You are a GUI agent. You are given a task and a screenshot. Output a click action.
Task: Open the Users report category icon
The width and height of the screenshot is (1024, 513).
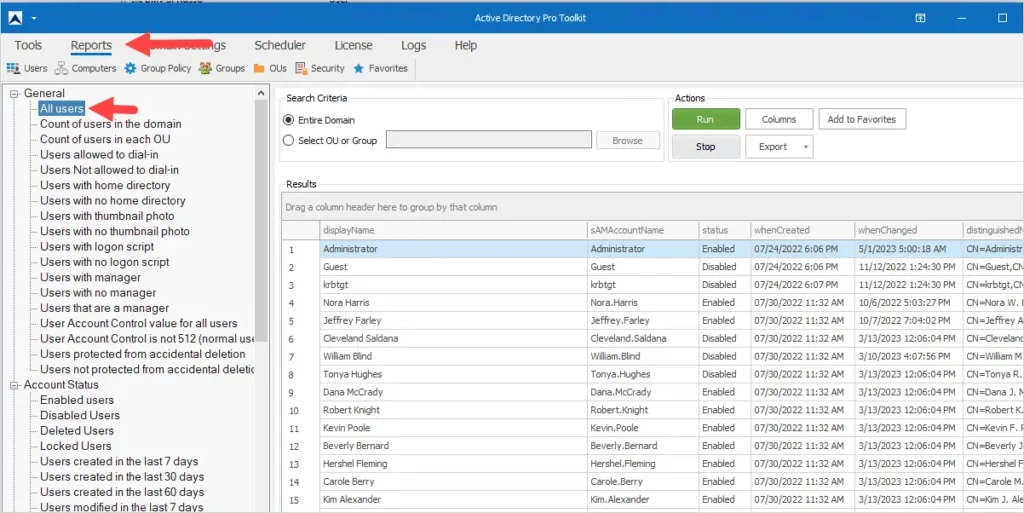point(12,68)
